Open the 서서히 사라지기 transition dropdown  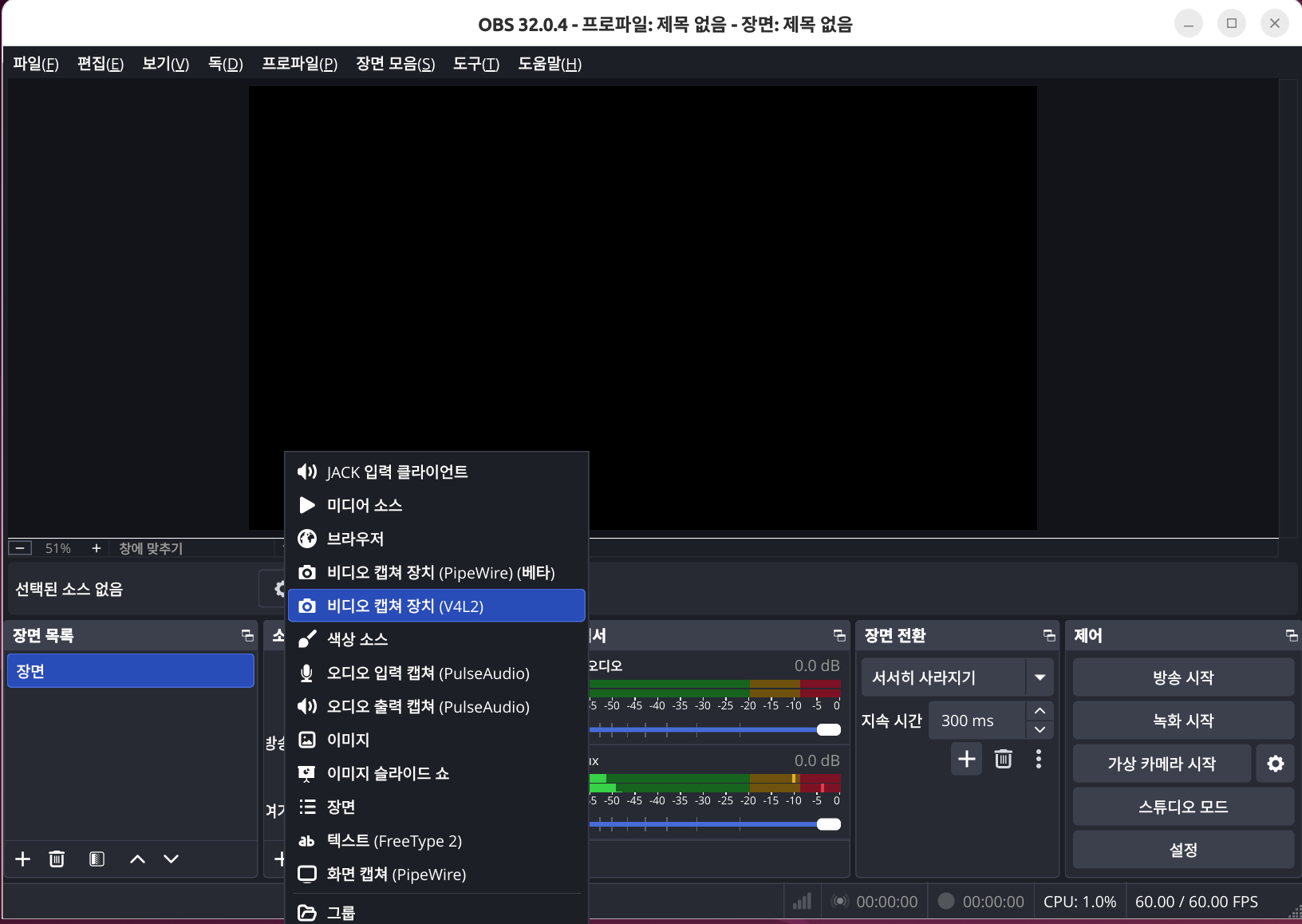957,677
